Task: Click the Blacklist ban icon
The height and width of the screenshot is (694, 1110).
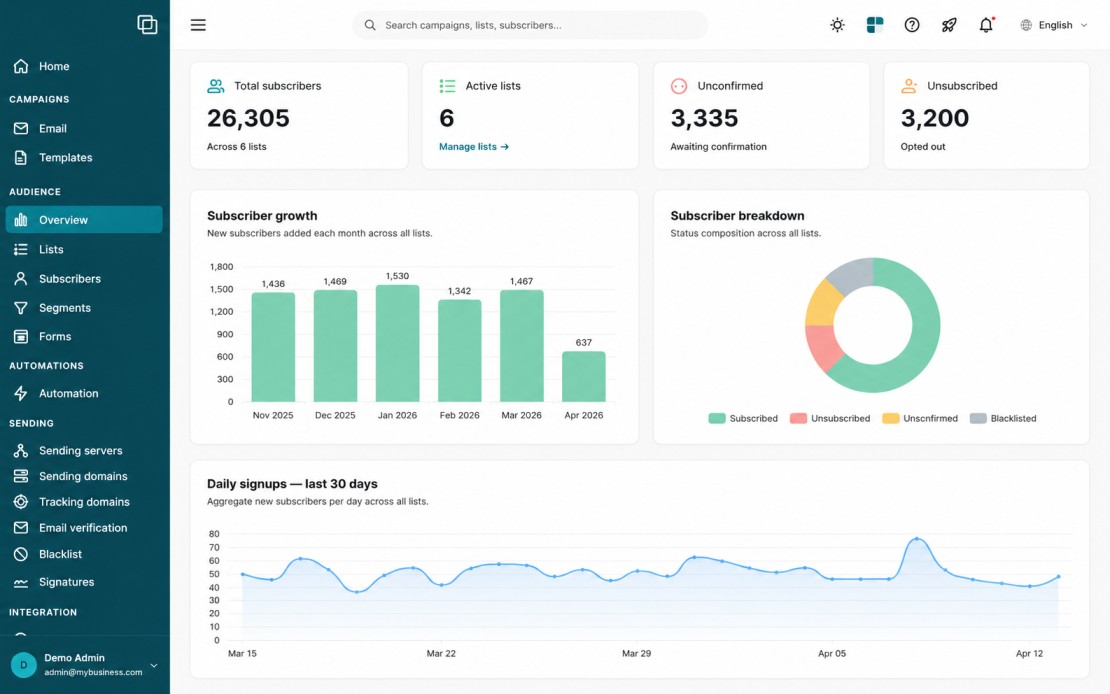Action: 21,554
